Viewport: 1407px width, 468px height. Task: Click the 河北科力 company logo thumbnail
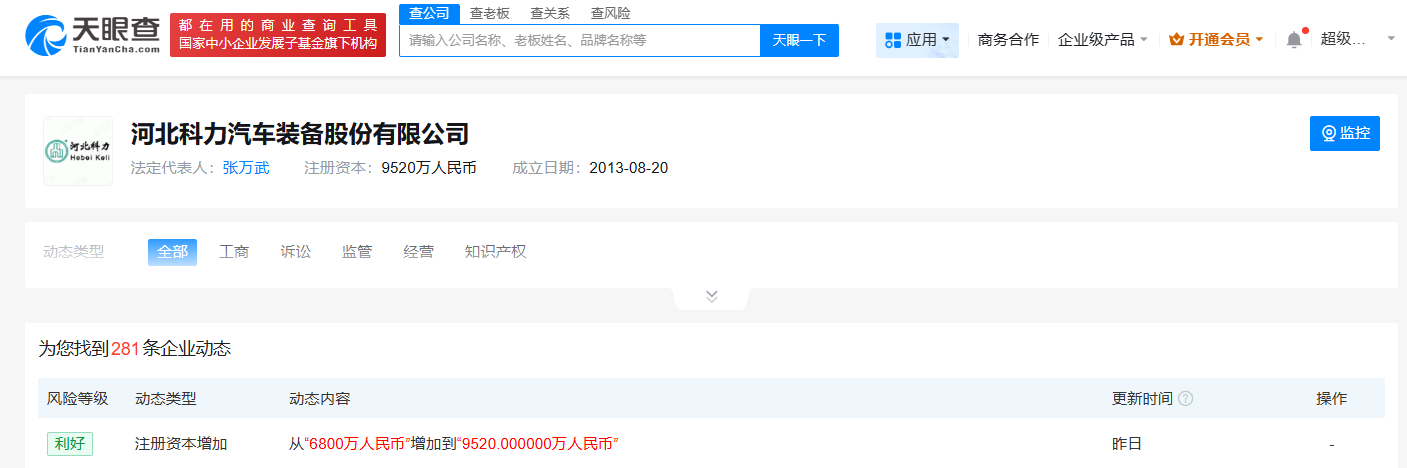point(78,151)
